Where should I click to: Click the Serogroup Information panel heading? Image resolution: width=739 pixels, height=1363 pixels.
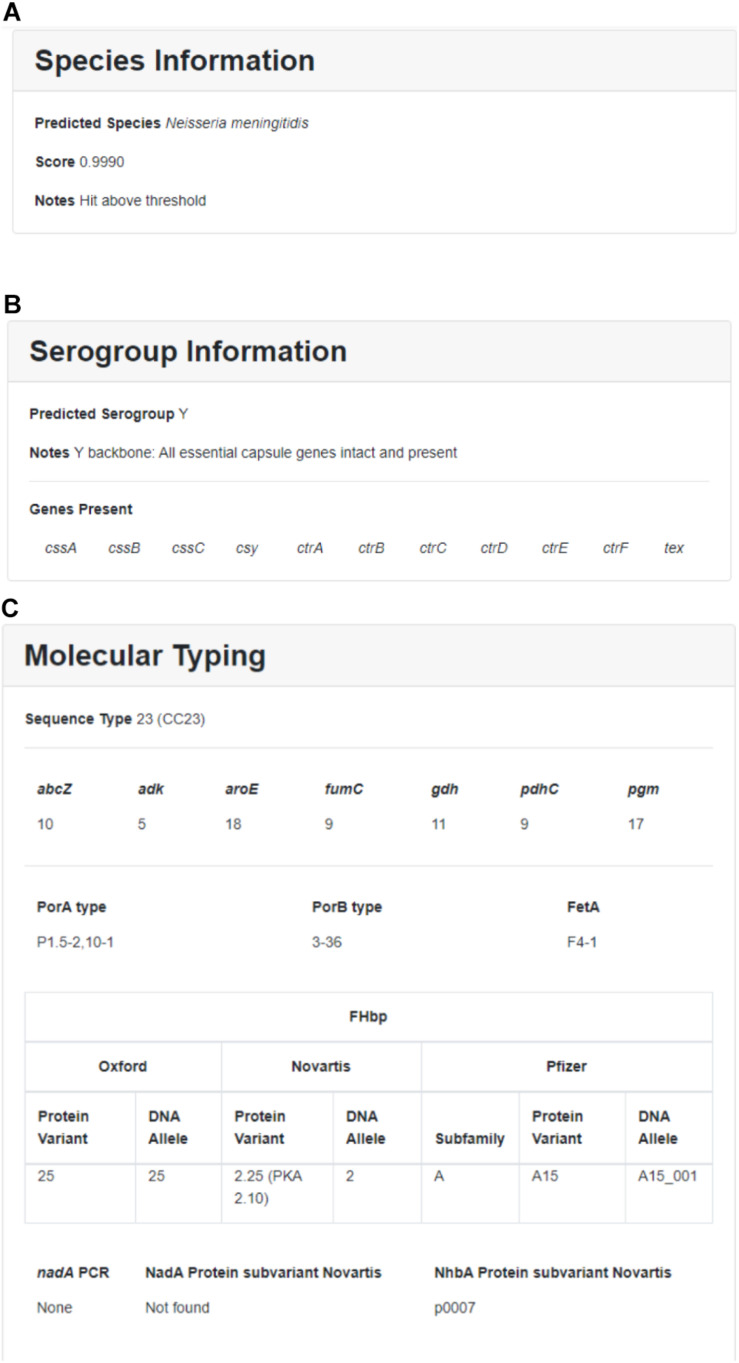(x=188, y=351)
